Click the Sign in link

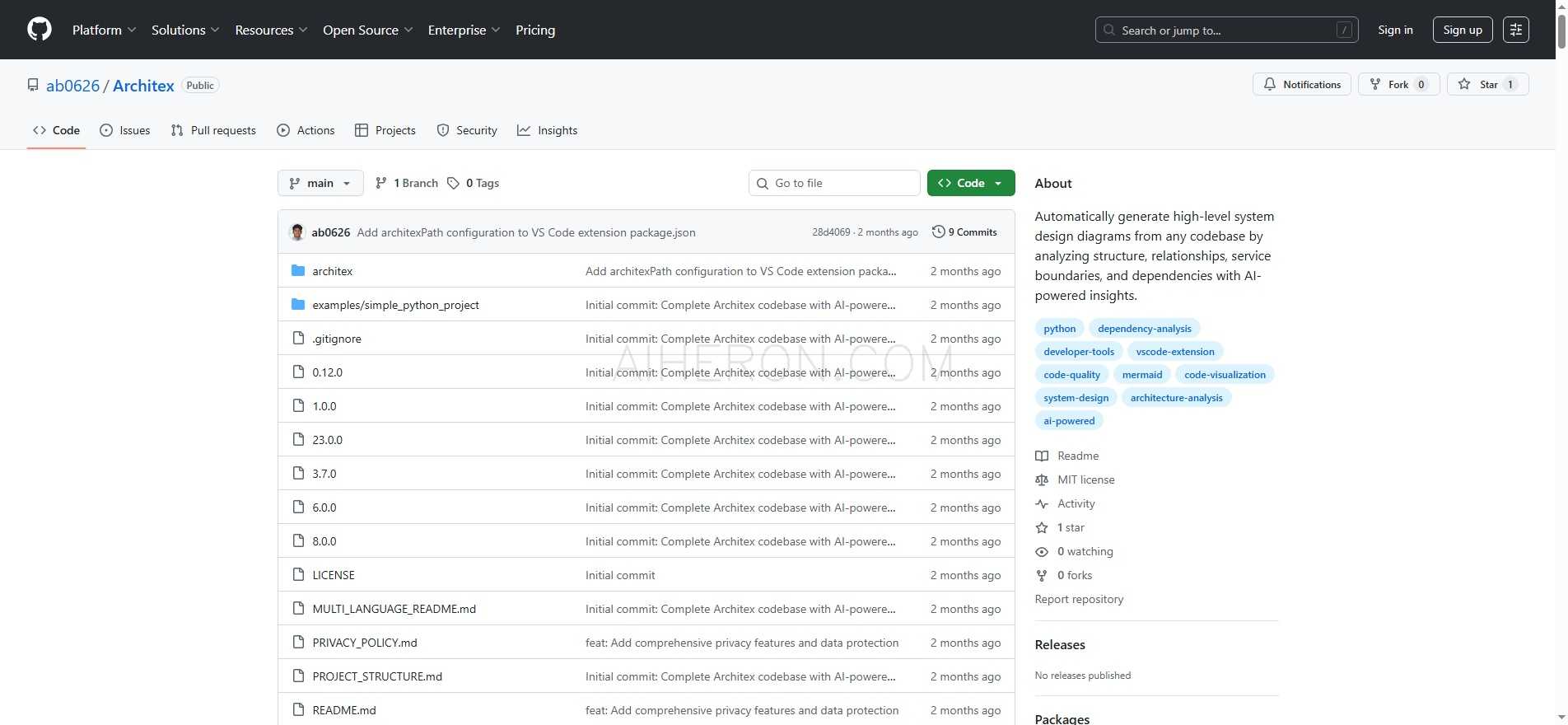click(1395, 30)
